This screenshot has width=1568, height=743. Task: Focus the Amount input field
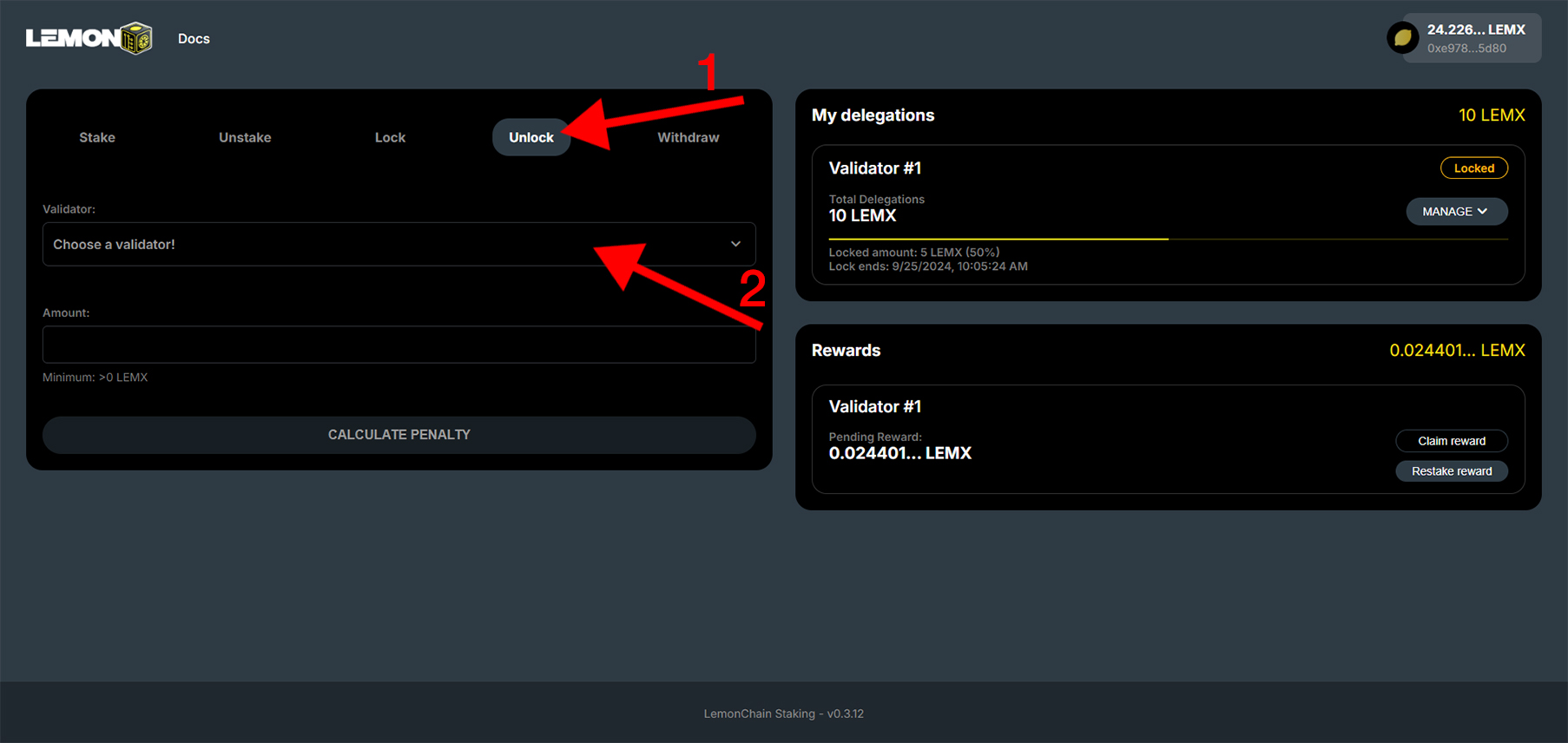pyautogui.click(x=399, y=345)
